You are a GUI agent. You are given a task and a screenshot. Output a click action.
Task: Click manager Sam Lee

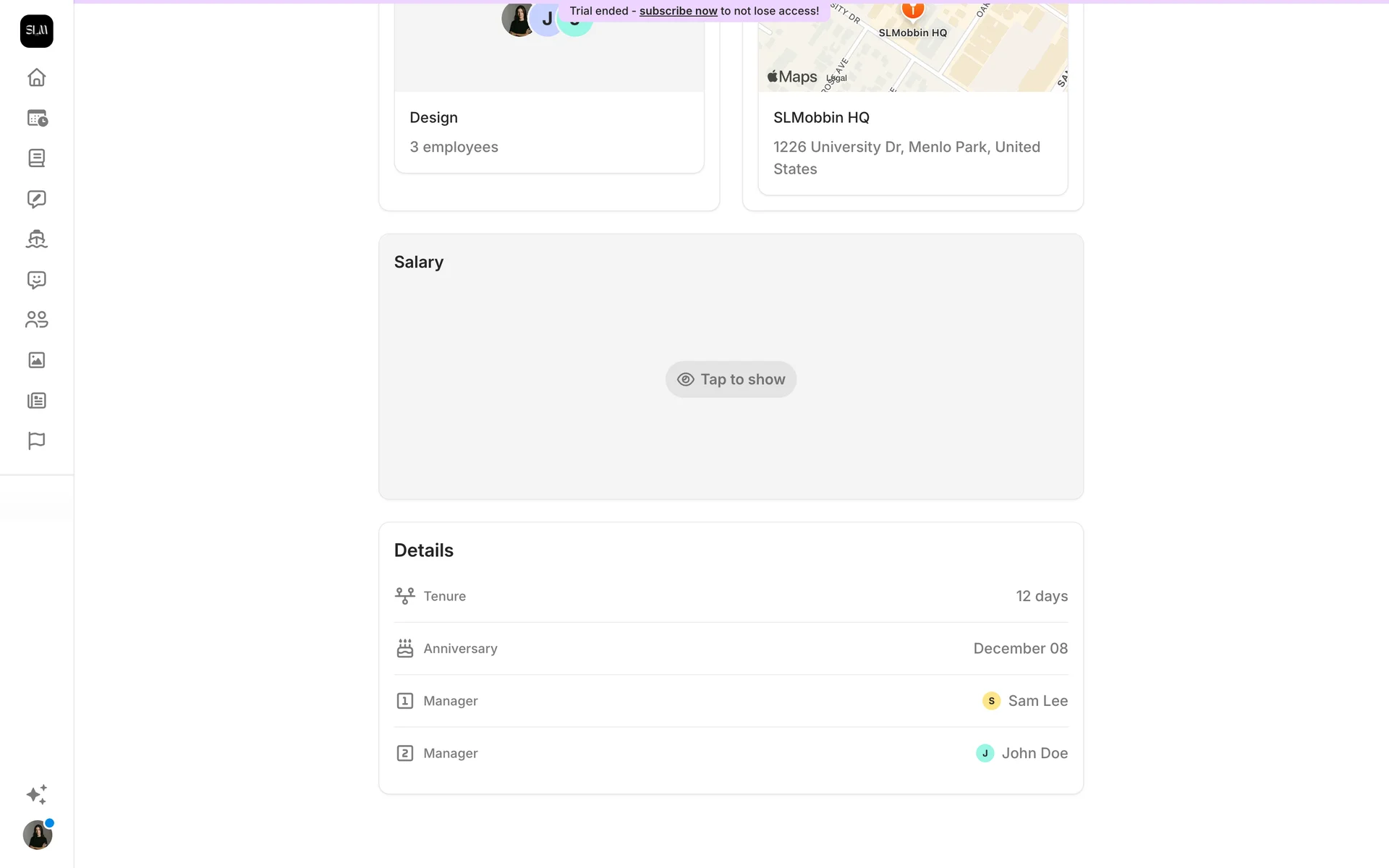click(1025, 701)
